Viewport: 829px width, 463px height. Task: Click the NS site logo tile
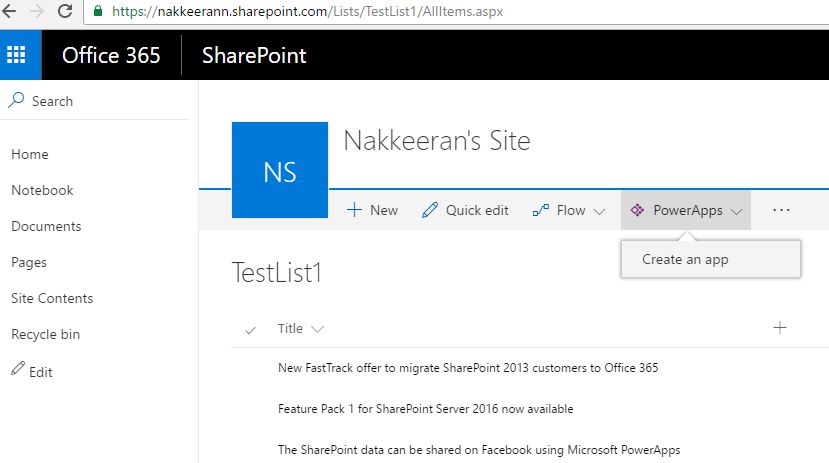coord(280,170)
